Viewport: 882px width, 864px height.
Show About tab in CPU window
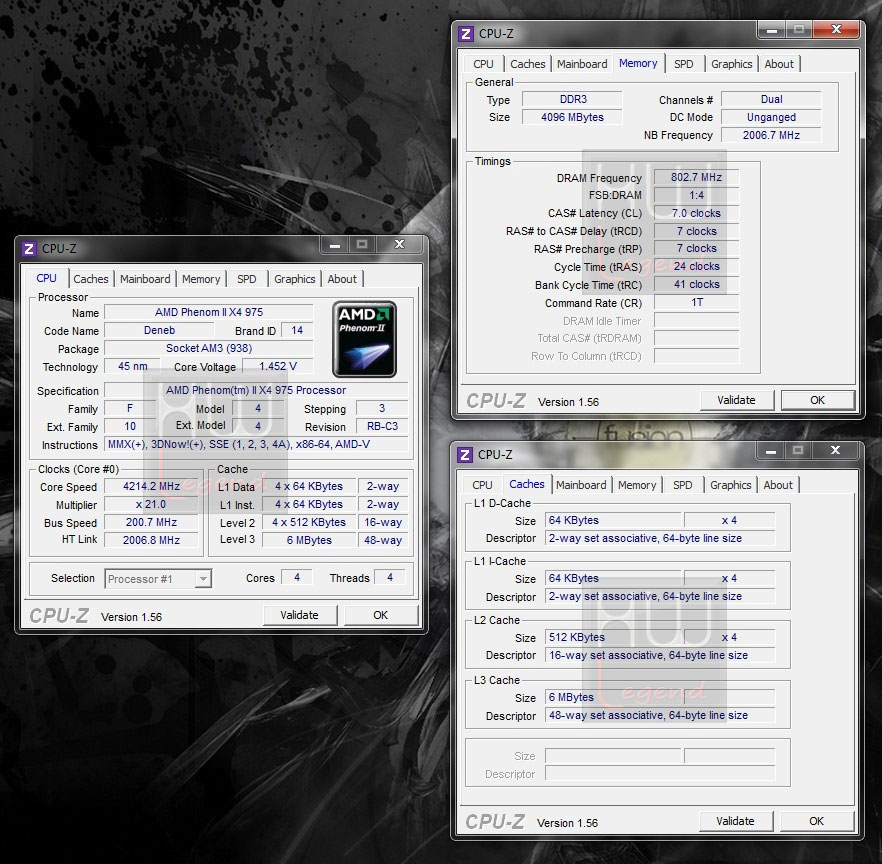[342, 279]
